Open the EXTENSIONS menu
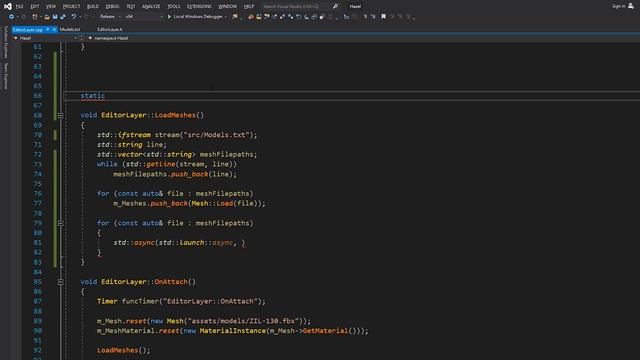Image resolution: width=640 pixels, height=360 pixels. (199, 7)
